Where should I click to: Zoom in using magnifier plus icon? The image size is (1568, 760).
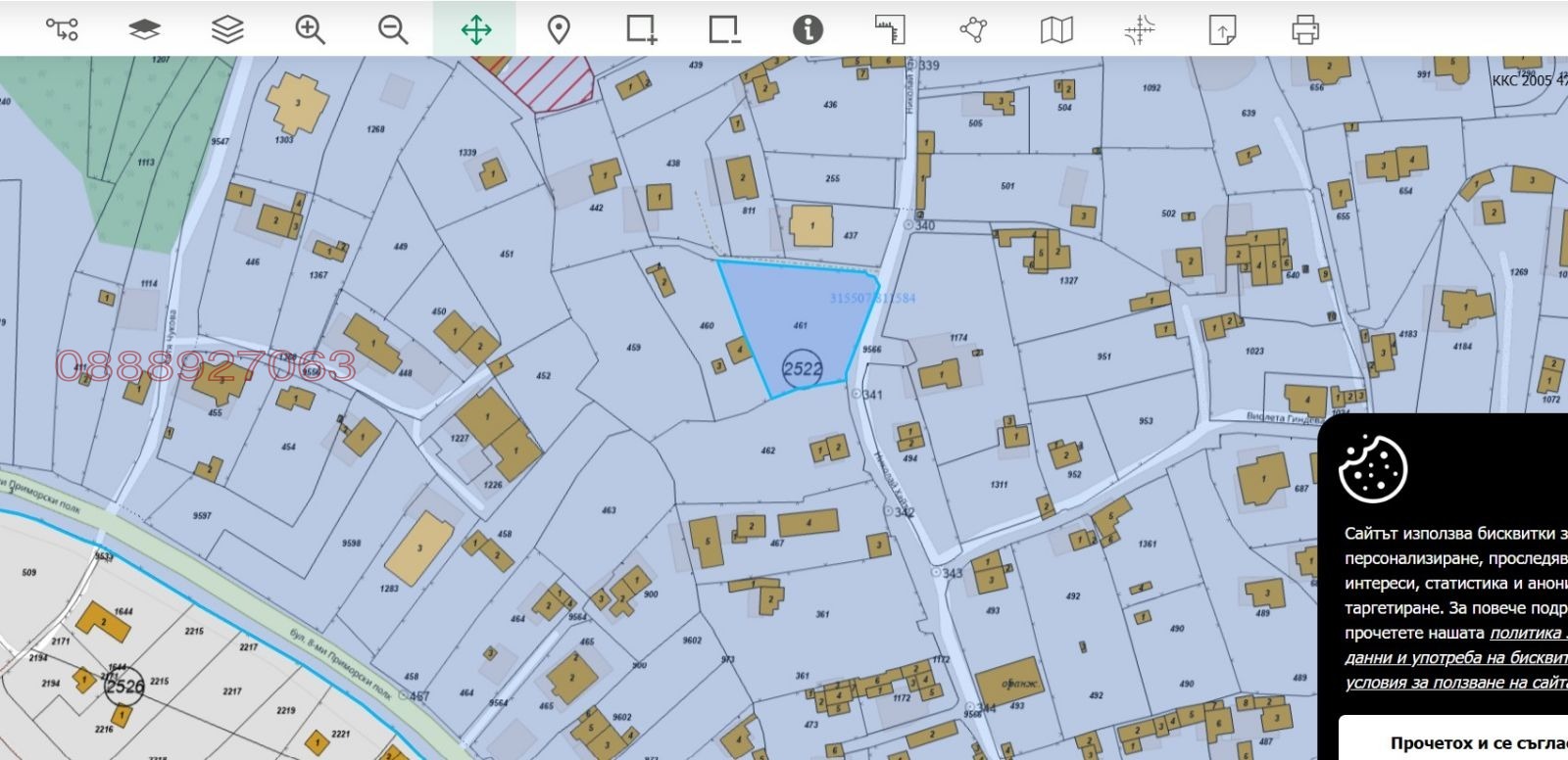[x=310, y=29]
